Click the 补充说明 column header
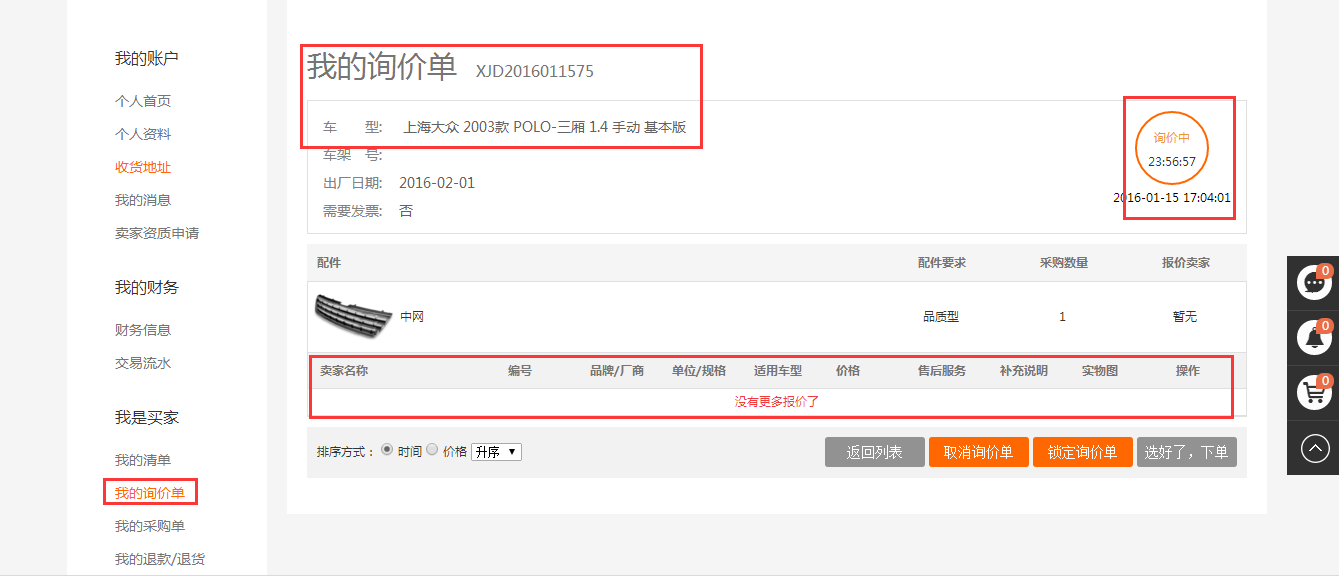Viewport: 1339px width, 576px height. [1024, 370]
